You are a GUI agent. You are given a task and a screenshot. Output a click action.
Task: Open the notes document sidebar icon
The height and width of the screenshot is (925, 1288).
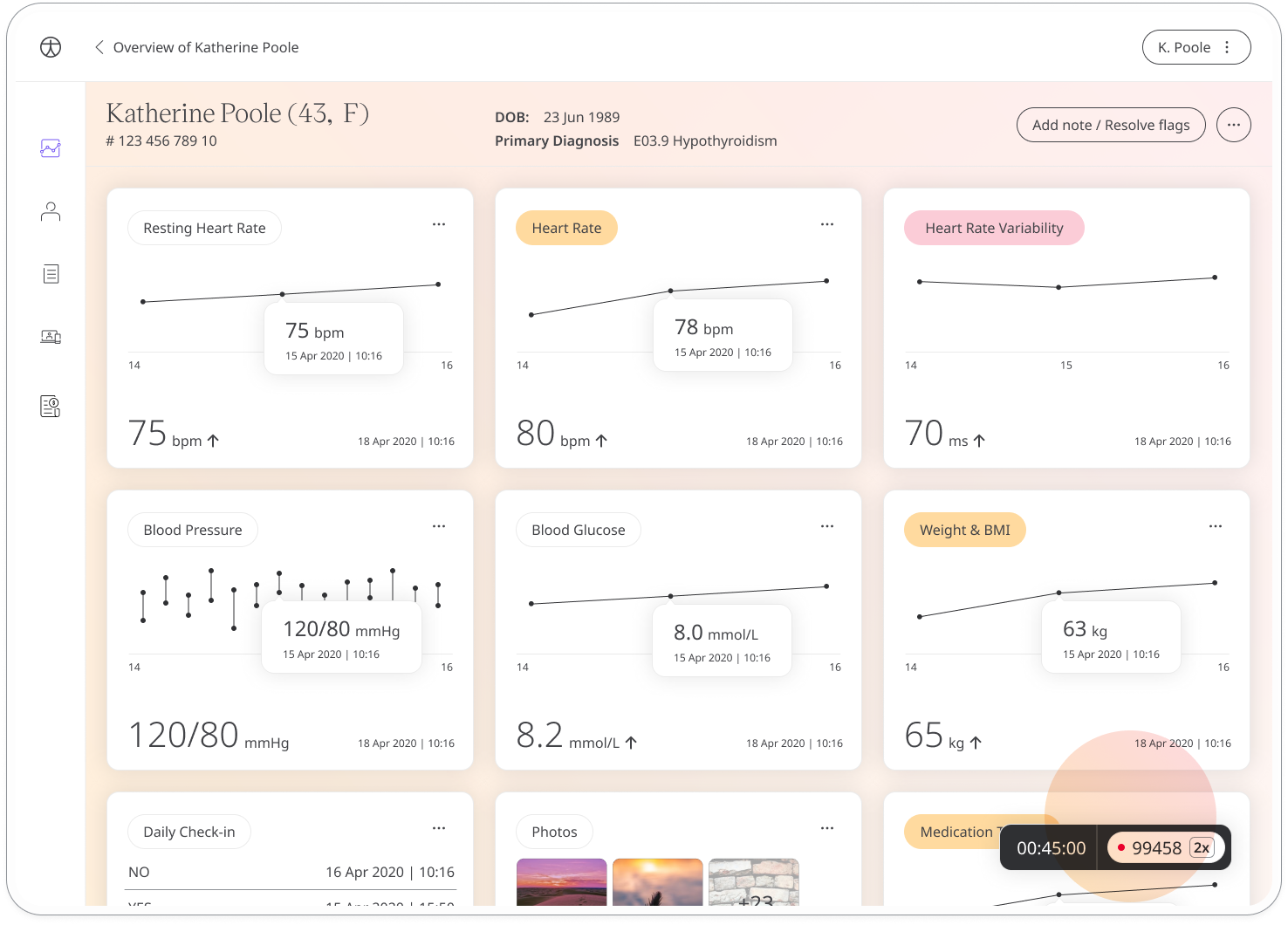51,274
